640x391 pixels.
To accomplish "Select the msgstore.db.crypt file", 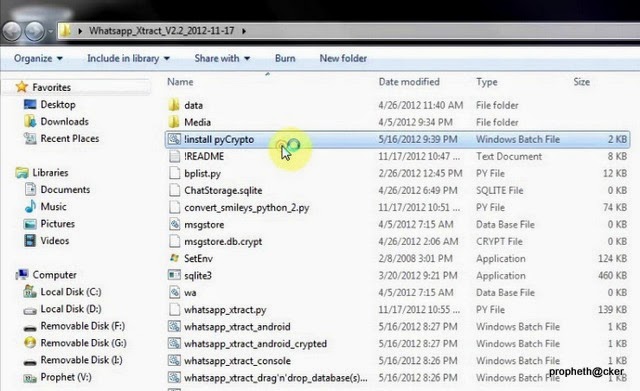I will pyautogui.click(x=223, y=242).
